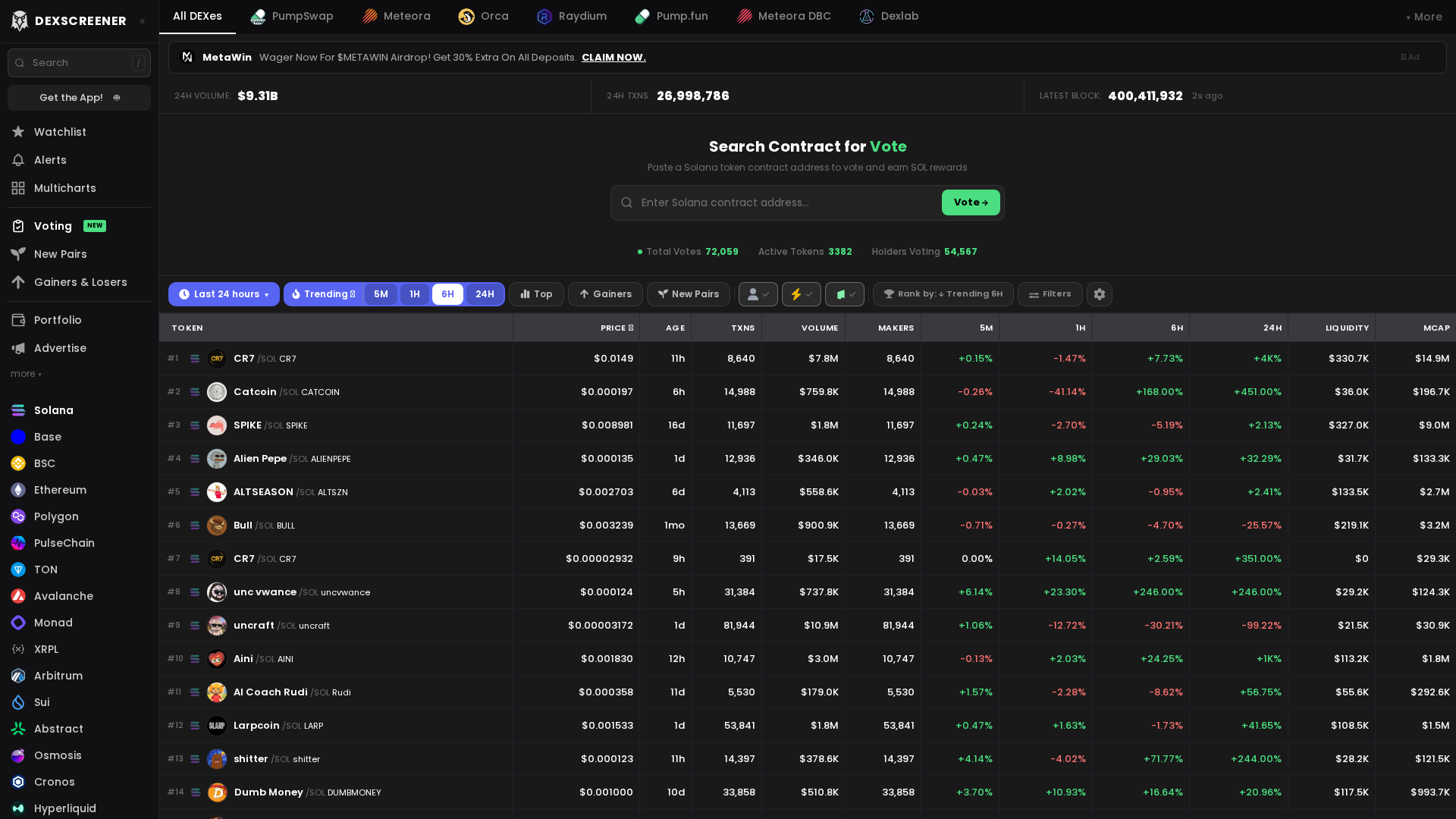Select the Trending filter
This screenshot has width=1456, height=819.
coord(324,294)
